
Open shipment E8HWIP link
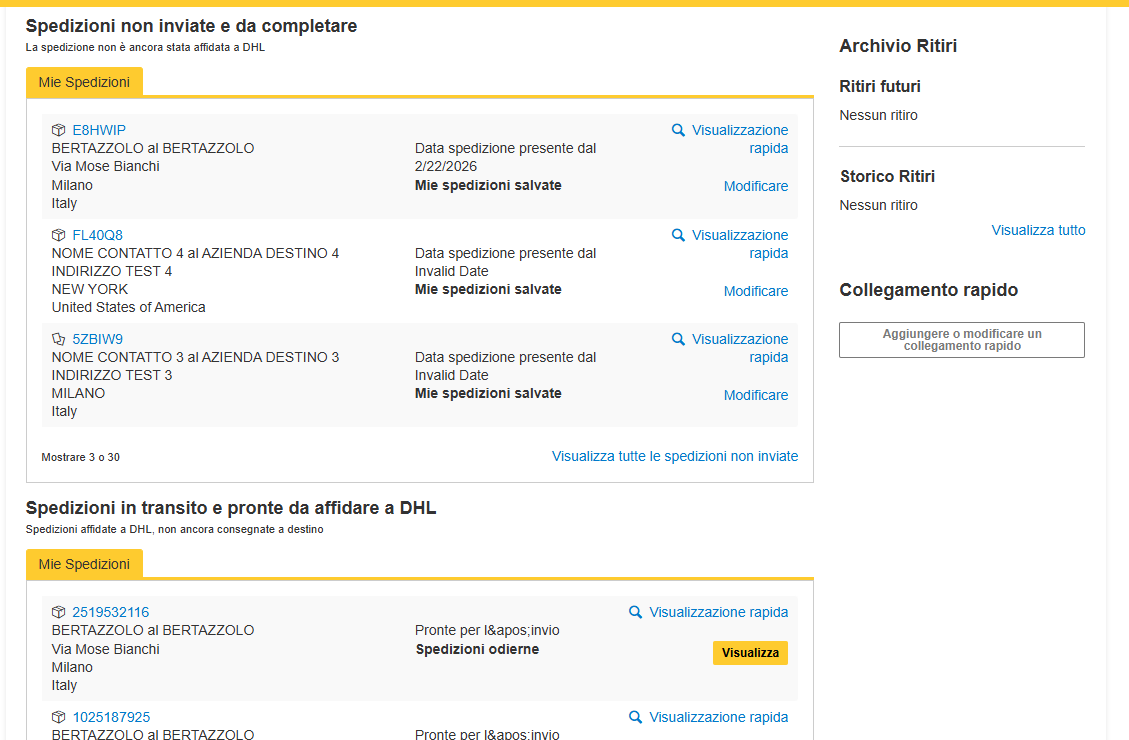coord(99,130)
